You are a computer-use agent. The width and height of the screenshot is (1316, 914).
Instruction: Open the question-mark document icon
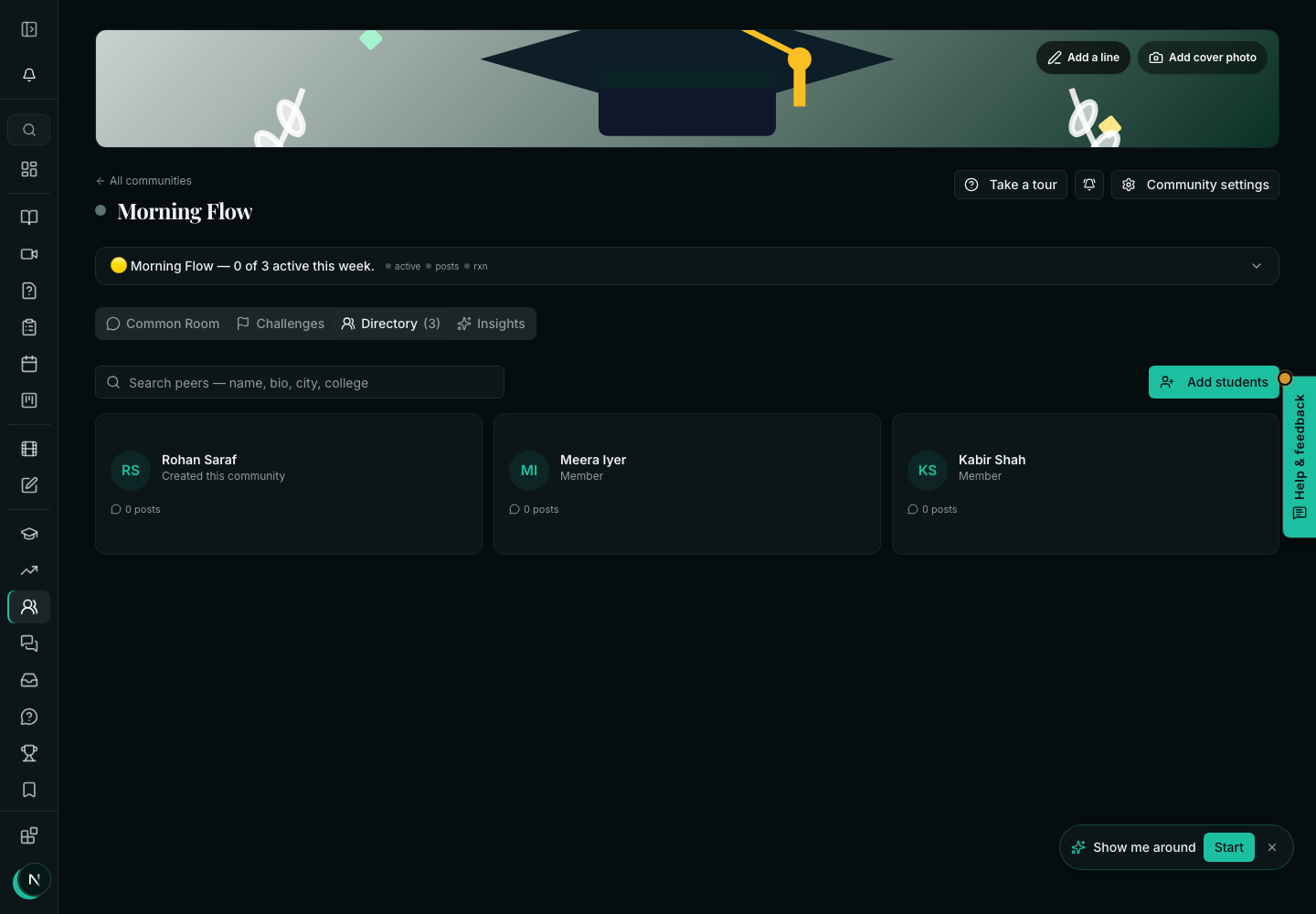(29, 291)
